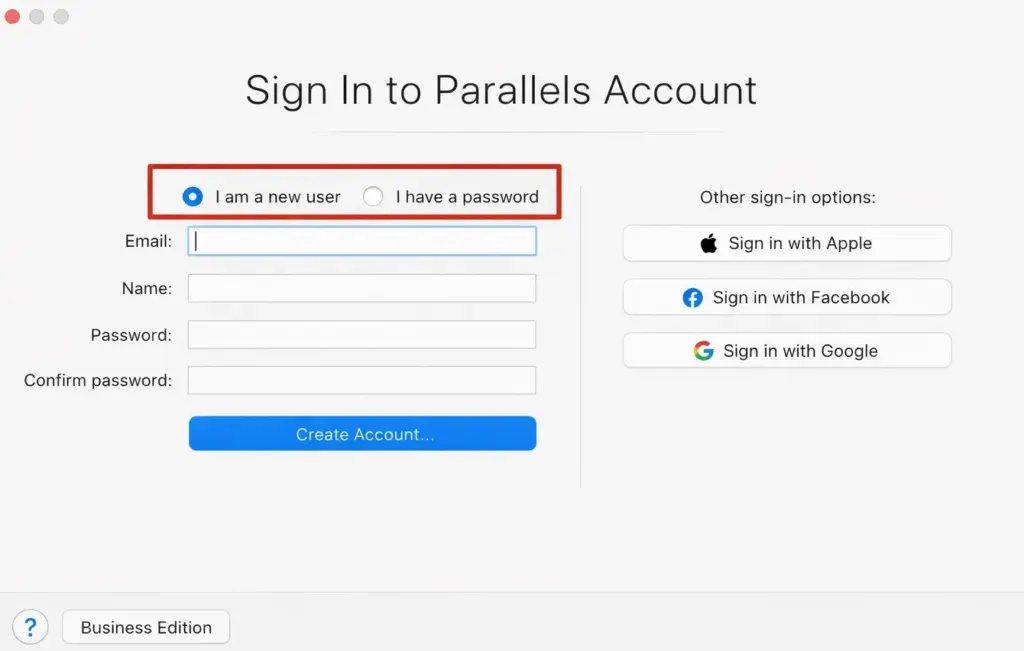Screen dimensions: 1024x651
Task: Open help via the question mark icon
Action: point(30,626)
